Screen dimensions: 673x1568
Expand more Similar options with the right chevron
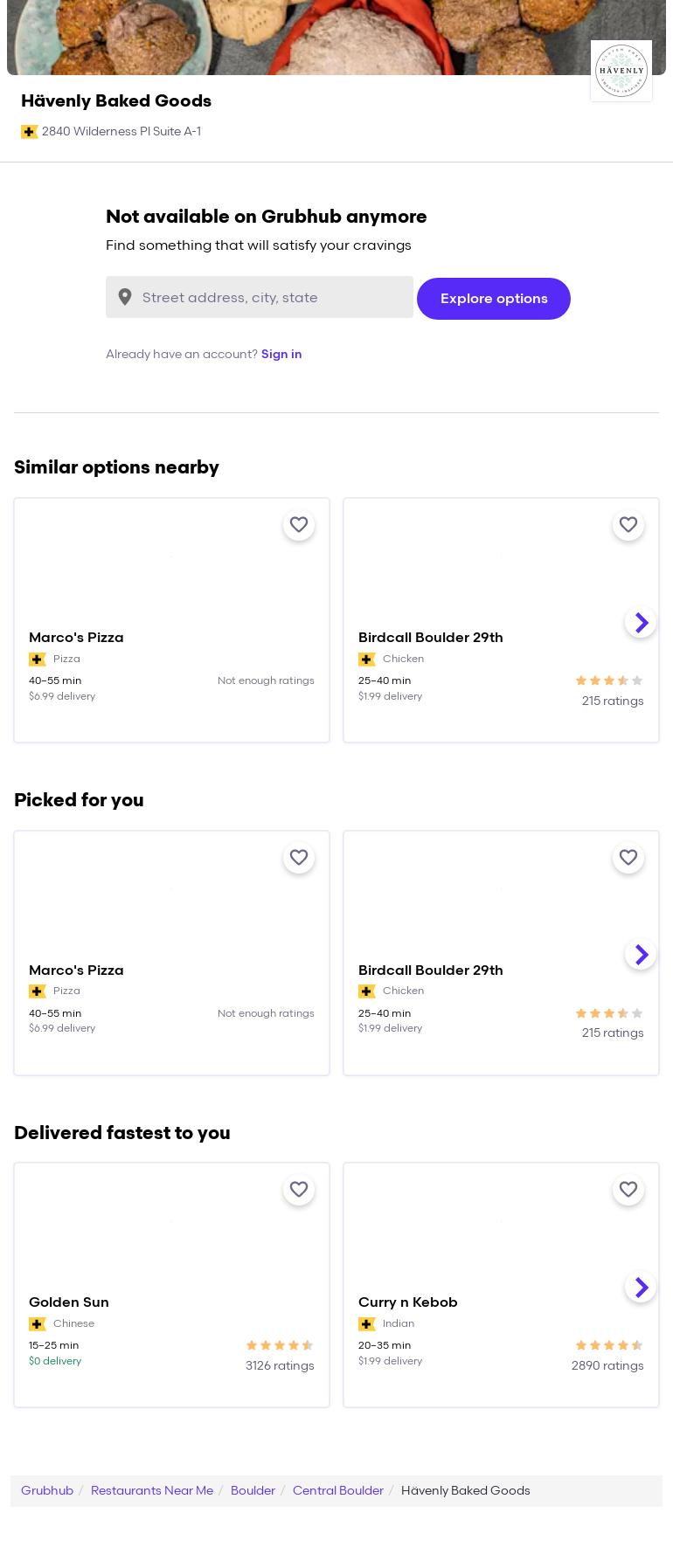click(642, 623)
